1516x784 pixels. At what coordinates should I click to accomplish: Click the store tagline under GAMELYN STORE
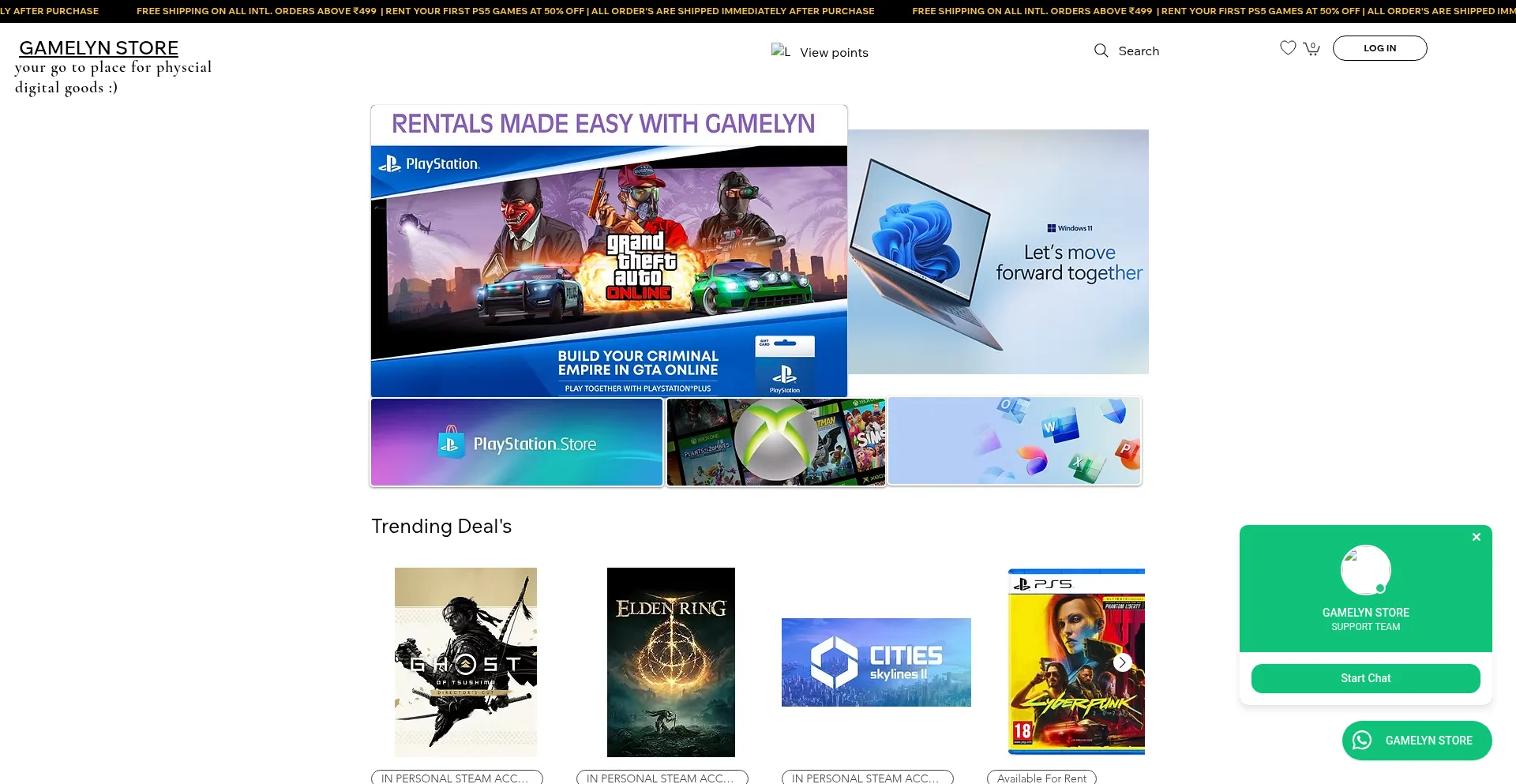tap(113, 77)
